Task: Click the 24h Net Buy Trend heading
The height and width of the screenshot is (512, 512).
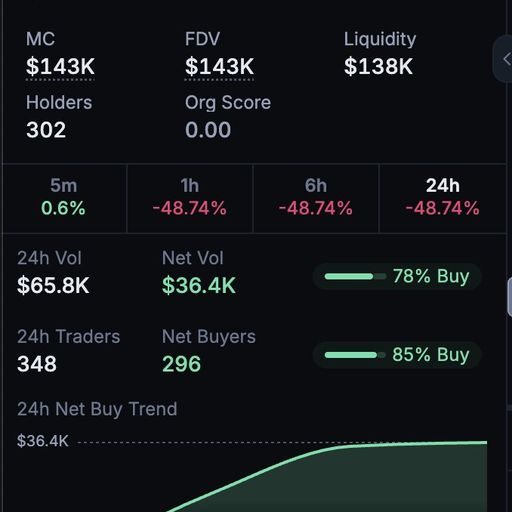Action: (x=97, y=409)
